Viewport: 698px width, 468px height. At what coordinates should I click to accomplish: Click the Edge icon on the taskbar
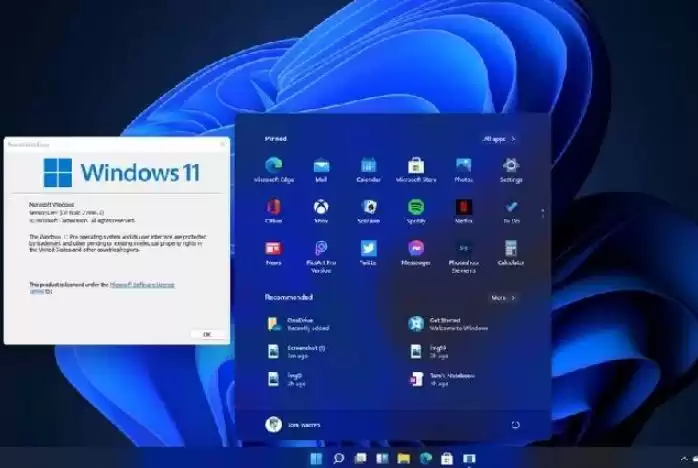tap(426, 458)
